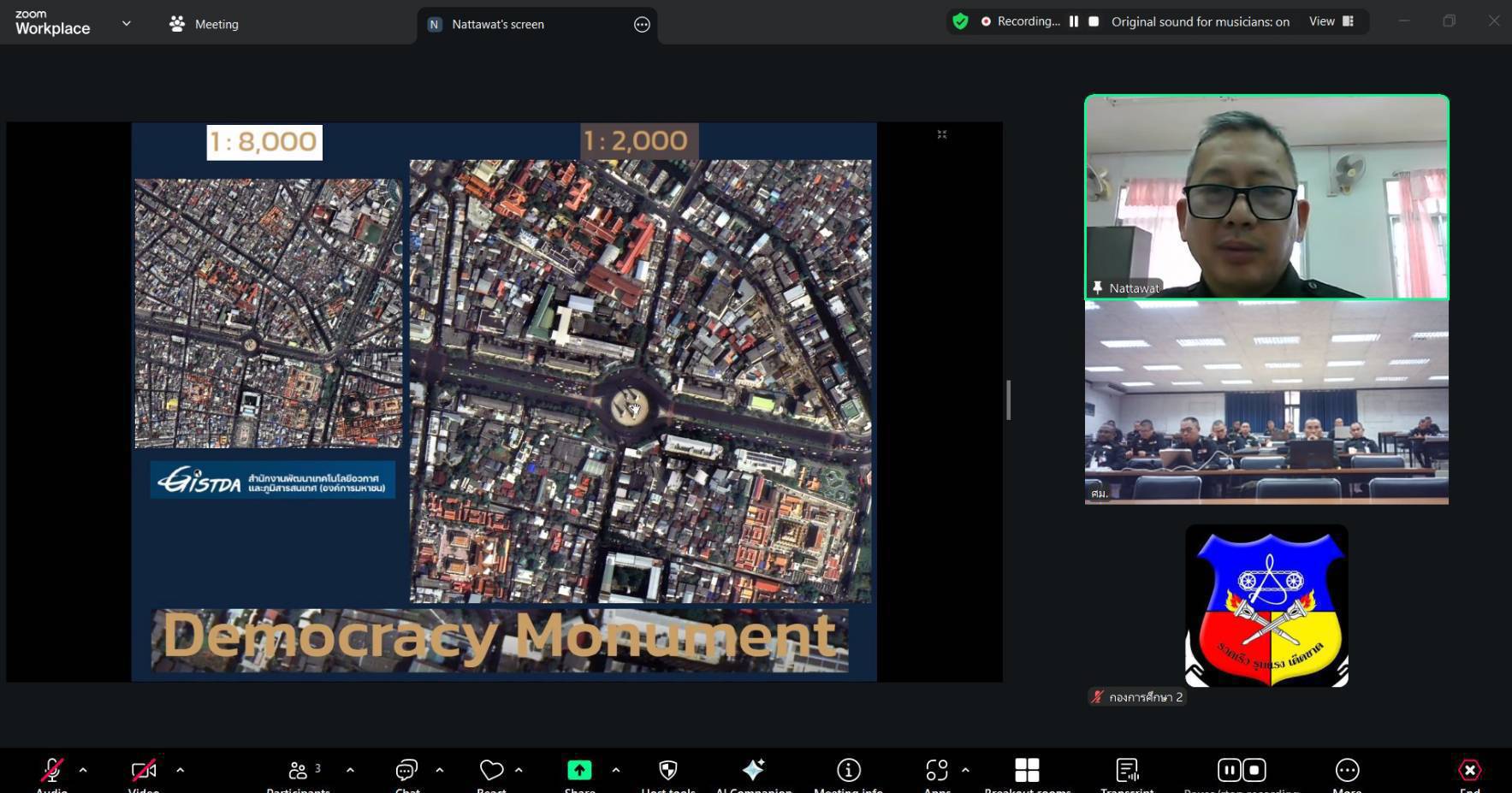Open the Transcript panel

[x=1127, y=772]
